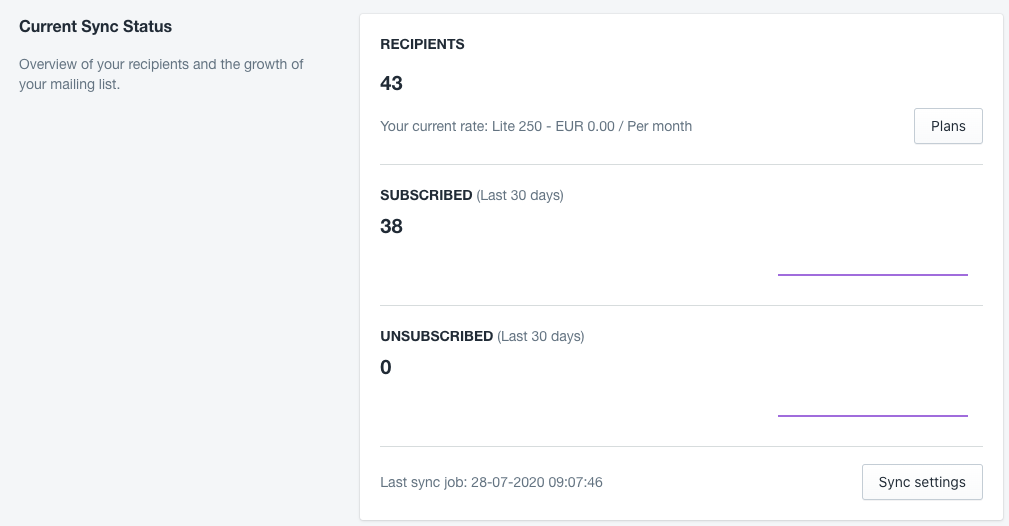The height and width of the screenshot is (526, 1009).
Task: Open the Plans page button
Action: pos(948,126)
